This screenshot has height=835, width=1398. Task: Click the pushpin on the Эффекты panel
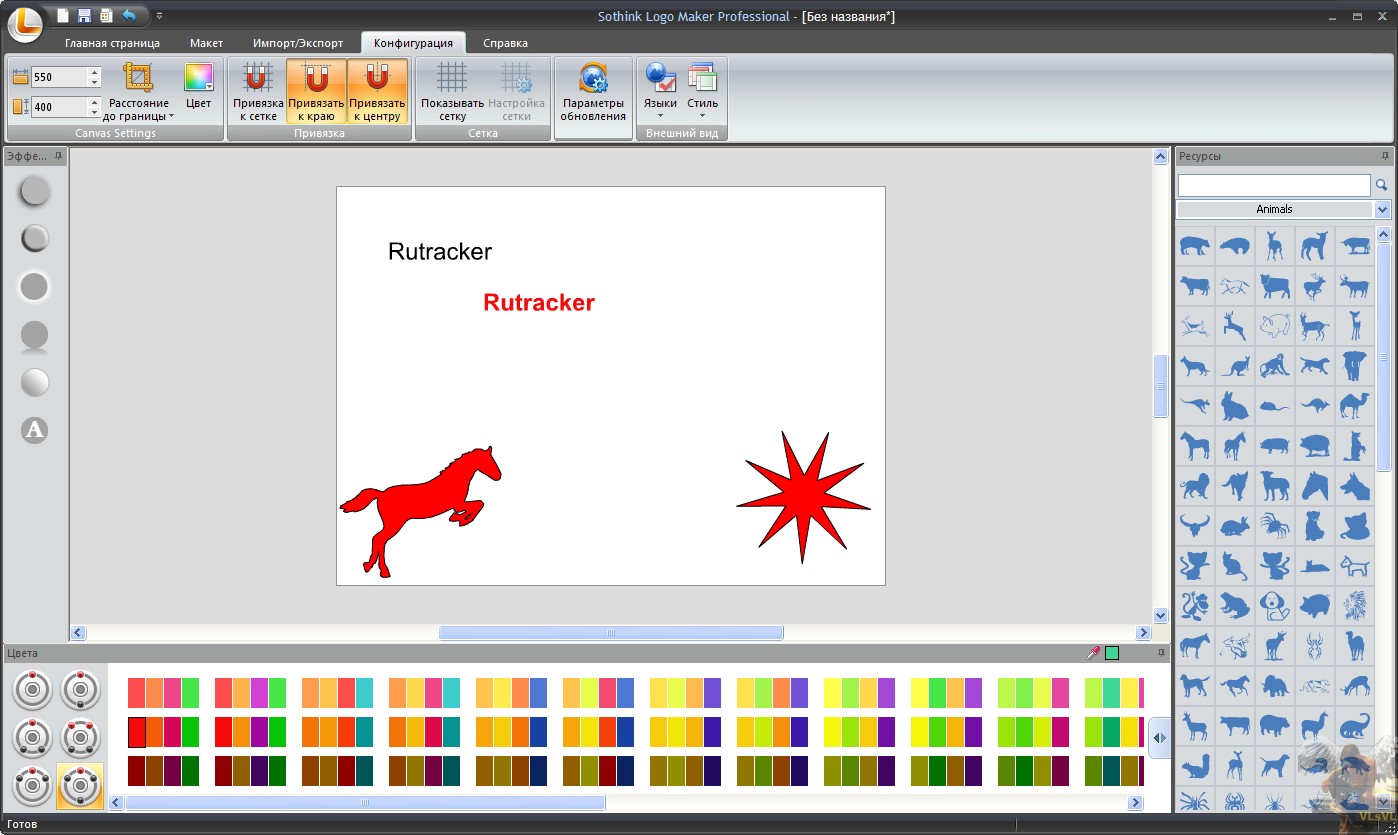tap(60, 156)
